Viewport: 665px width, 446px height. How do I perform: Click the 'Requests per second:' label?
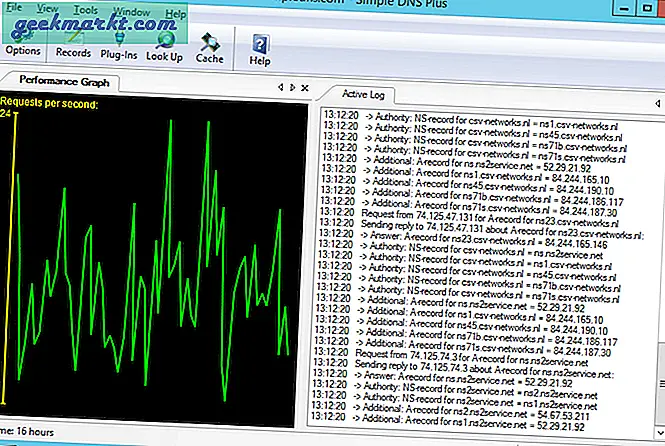pos(49,103)
